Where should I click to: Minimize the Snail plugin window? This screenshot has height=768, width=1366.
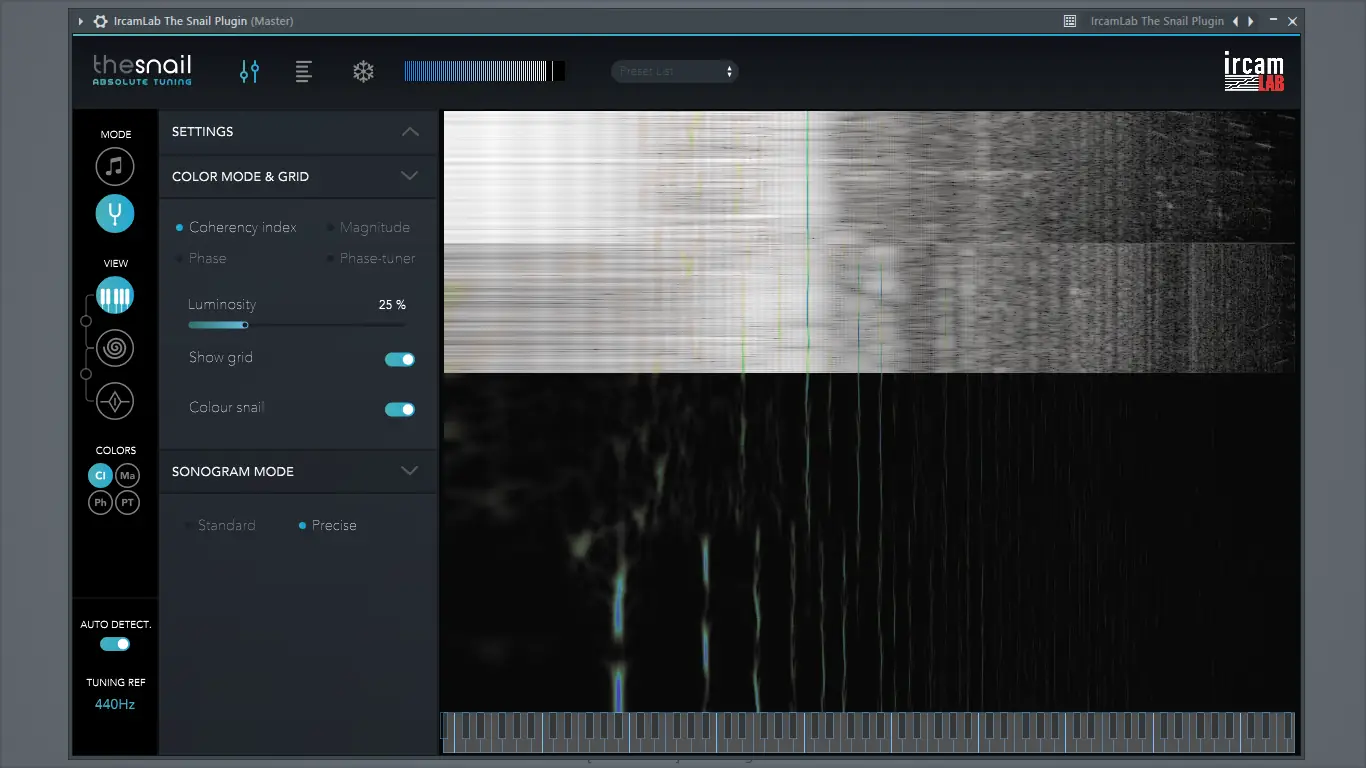click(x=1273, y=21)
